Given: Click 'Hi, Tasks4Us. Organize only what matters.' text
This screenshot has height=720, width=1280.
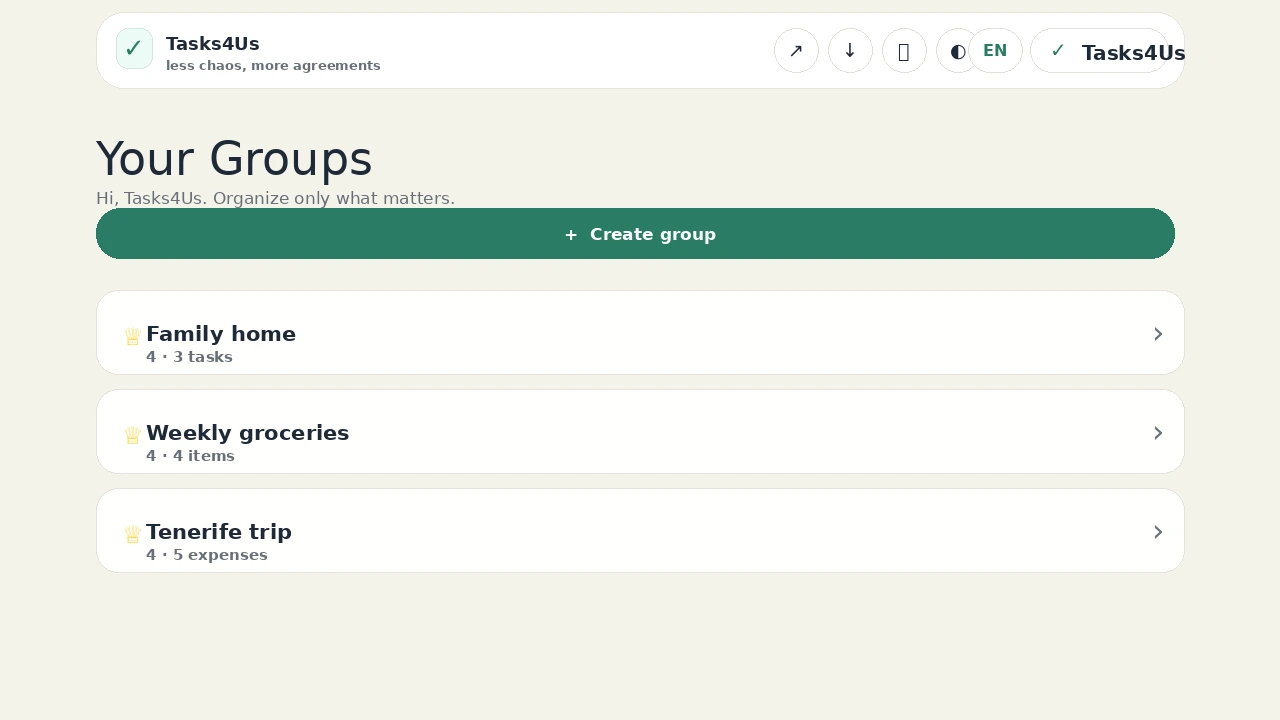Looking at the screenshot, I should (x=275, y=198).
